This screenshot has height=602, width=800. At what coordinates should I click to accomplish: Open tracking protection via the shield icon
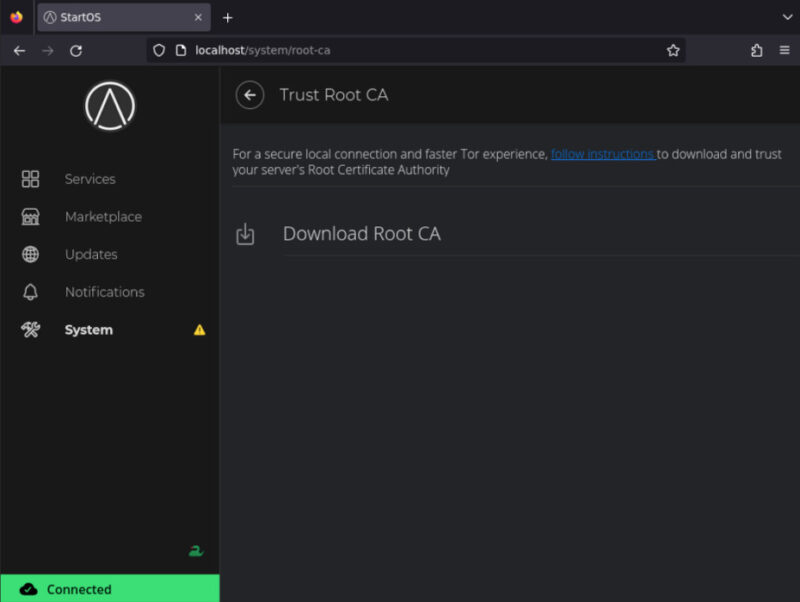pyautogui.click(x=160, y=50)
